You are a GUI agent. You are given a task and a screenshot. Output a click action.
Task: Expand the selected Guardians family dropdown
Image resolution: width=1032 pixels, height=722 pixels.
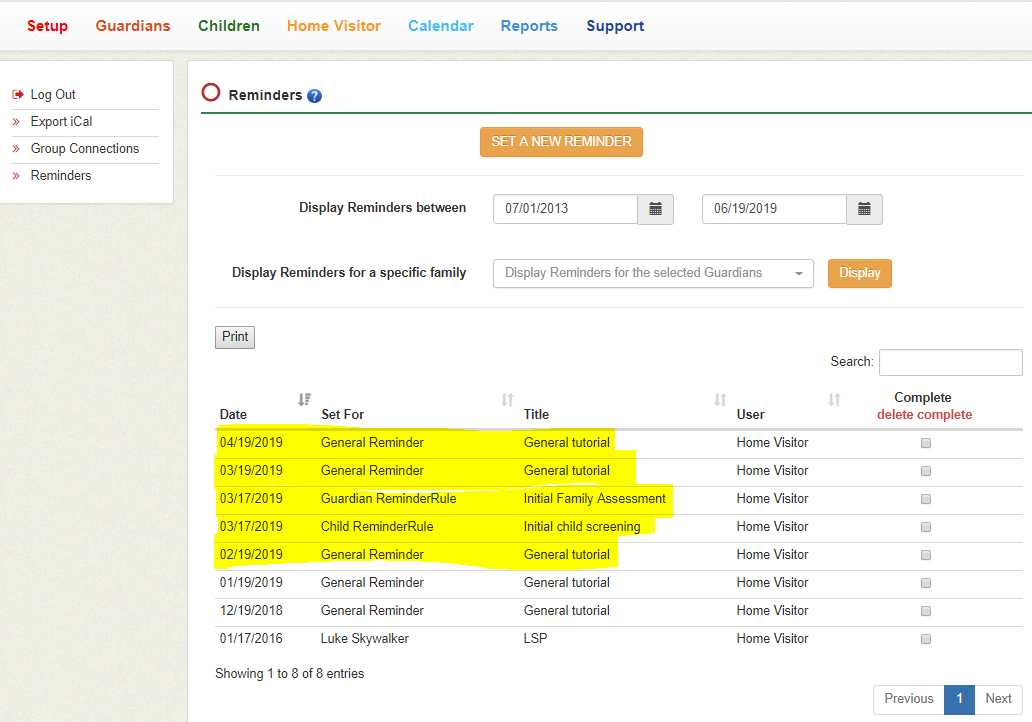point(653,273)
